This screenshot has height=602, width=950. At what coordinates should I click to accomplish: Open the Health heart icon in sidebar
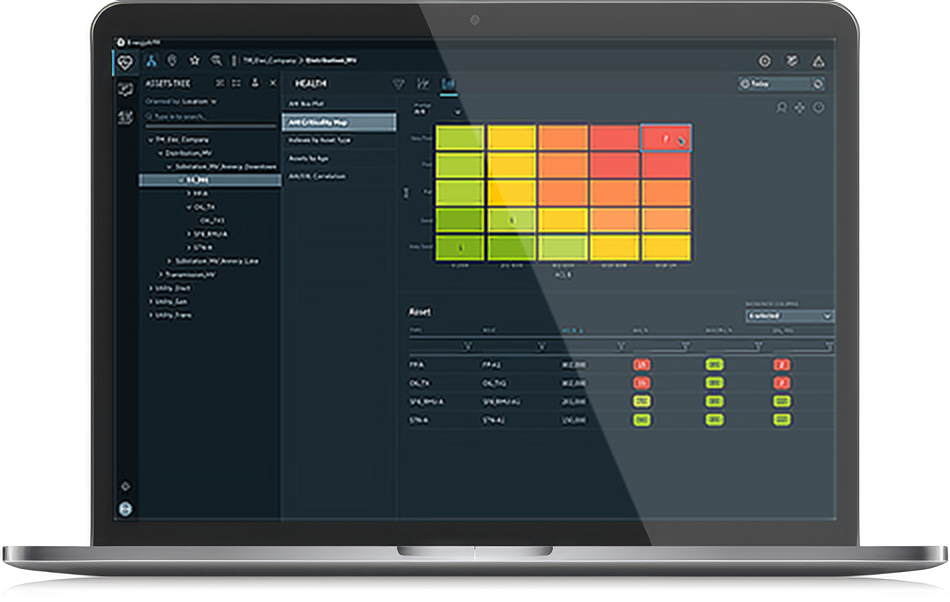pyautogui.click(x=125, y=62)
